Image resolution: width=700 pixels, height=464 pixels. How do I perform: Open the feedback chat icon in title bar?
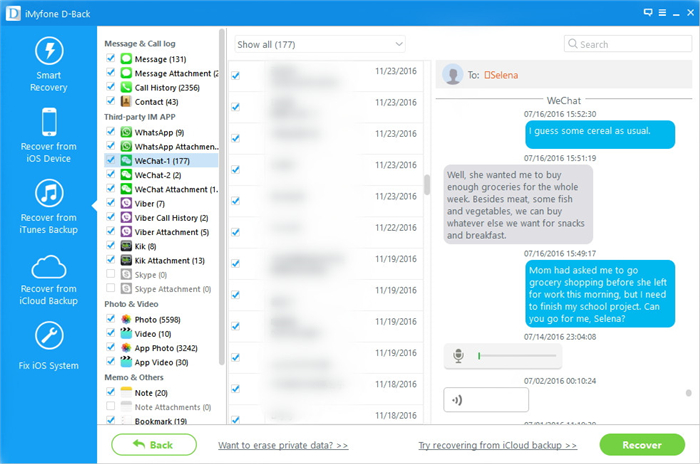click(648, 13)
